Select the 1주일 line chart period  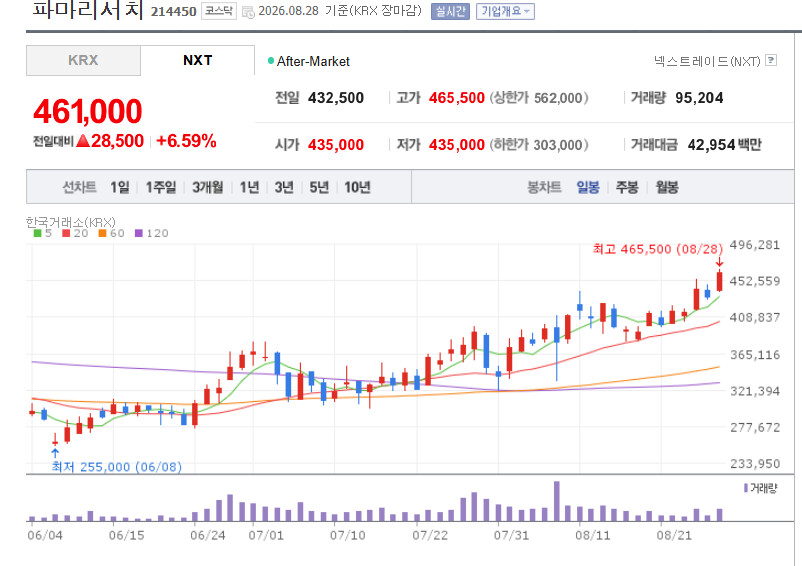[161, 187]
